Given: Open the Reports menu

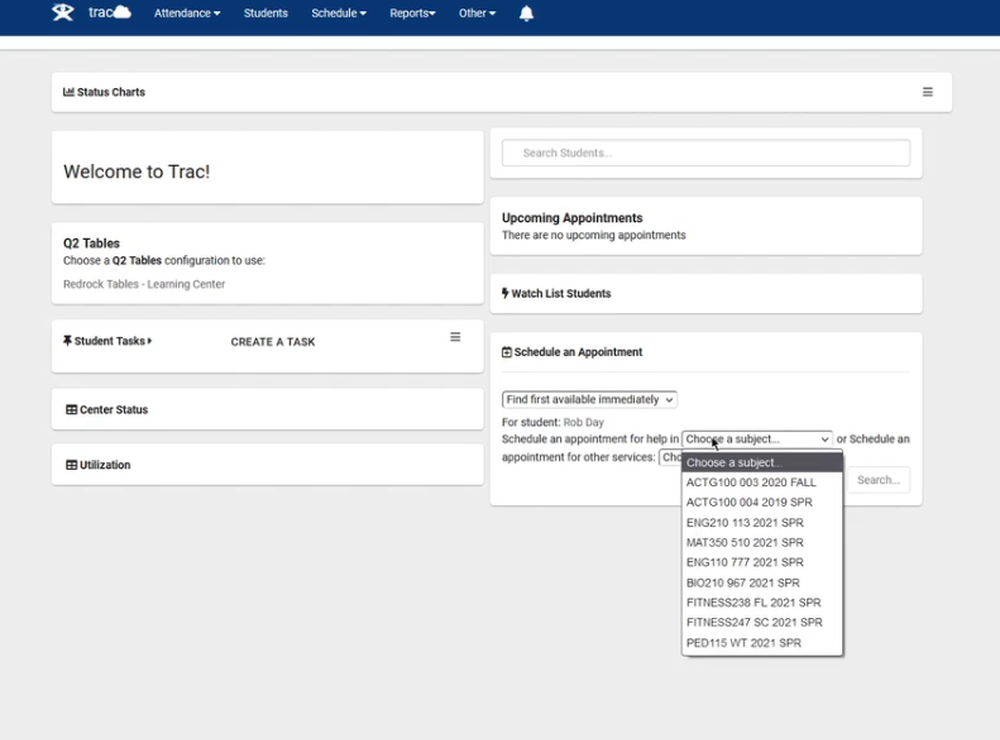Looking at the screenshot, I should pos(413,13).
